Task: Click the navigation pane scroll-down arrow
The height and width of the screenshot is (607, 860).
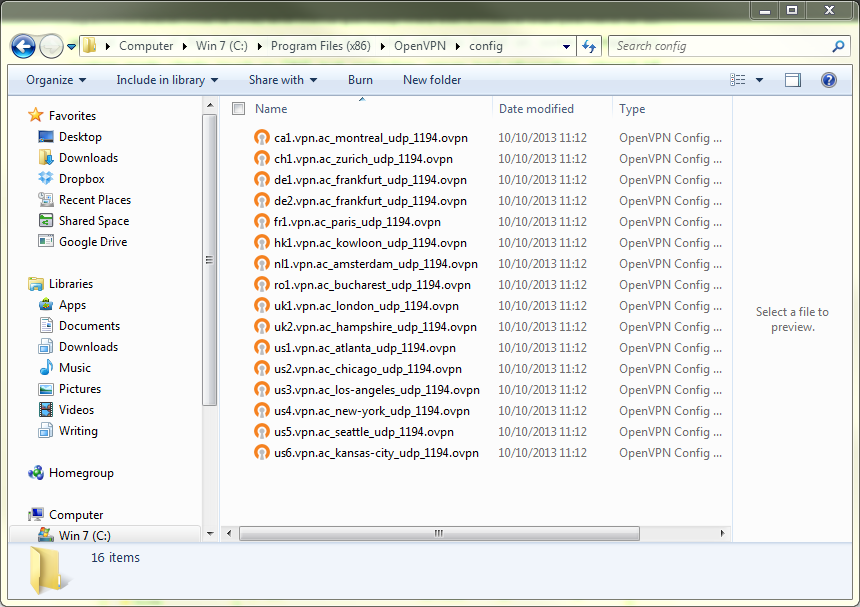Action: tap(210, 533)
